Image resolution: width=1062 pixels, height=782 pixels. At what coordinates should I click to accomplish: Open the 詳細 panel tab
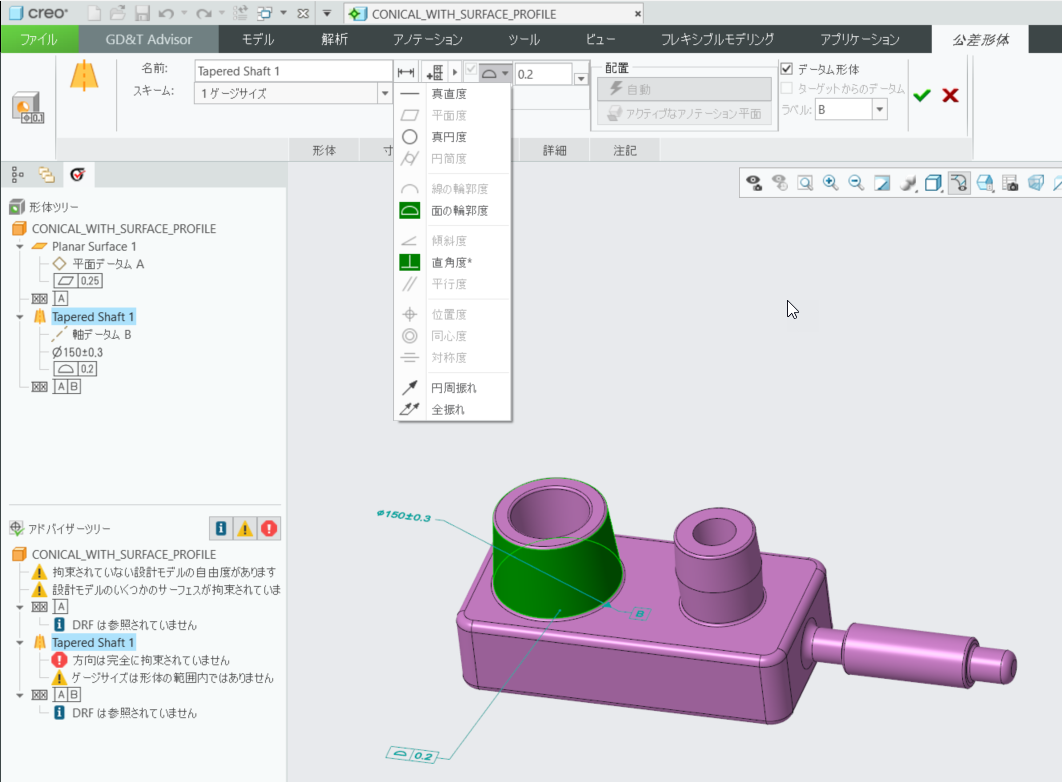[555, 150]
